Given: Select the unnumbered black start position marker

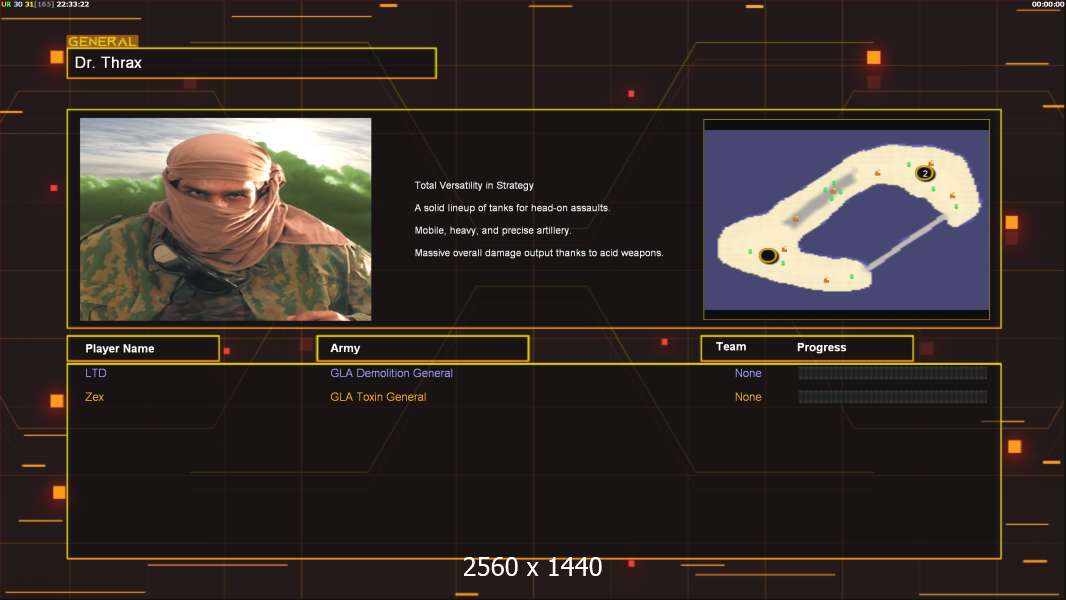Looking at the screenshot, I should tap(768, 255).
